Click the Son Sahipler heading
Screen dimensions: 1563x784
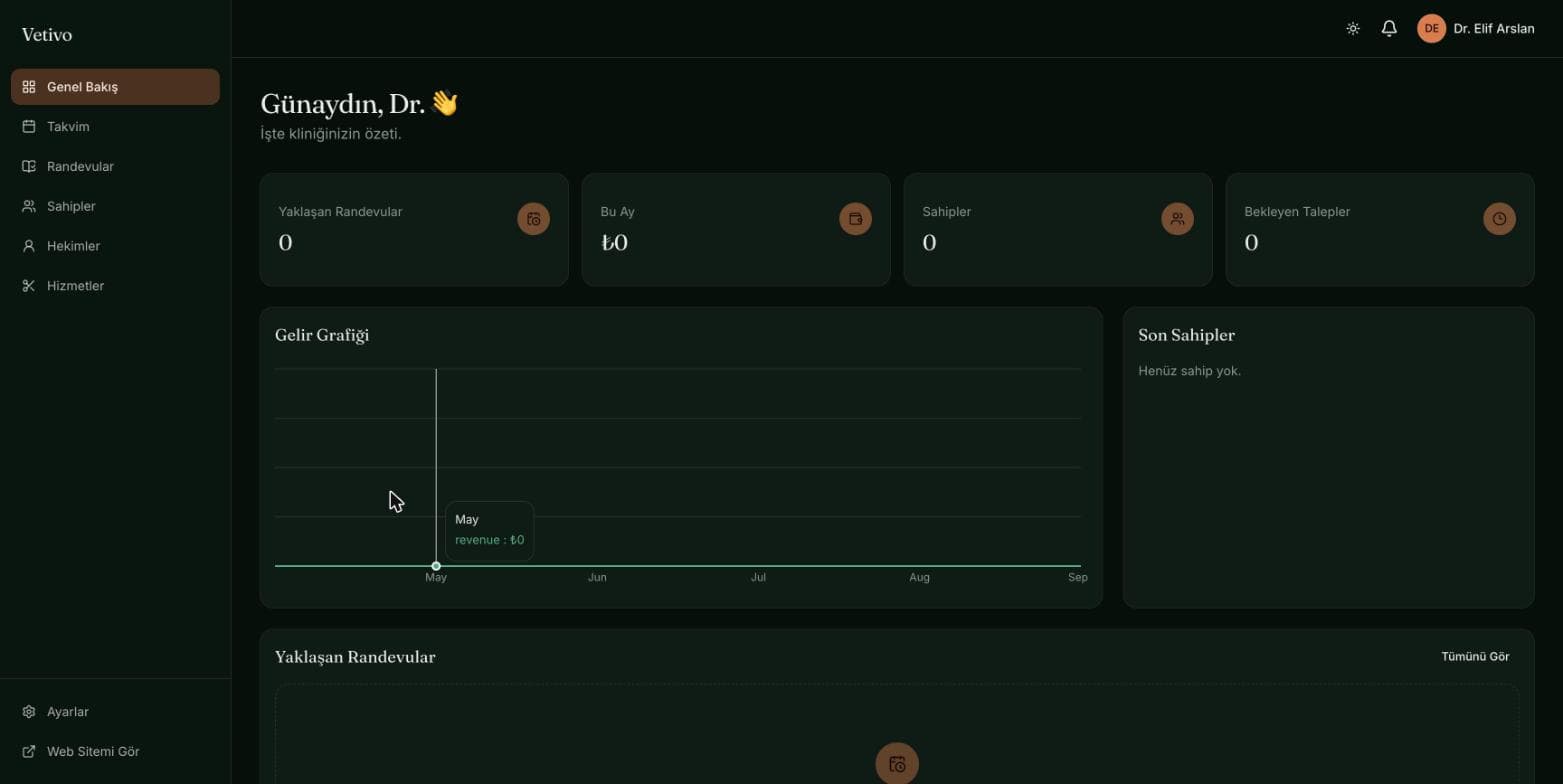[1187, 335]
